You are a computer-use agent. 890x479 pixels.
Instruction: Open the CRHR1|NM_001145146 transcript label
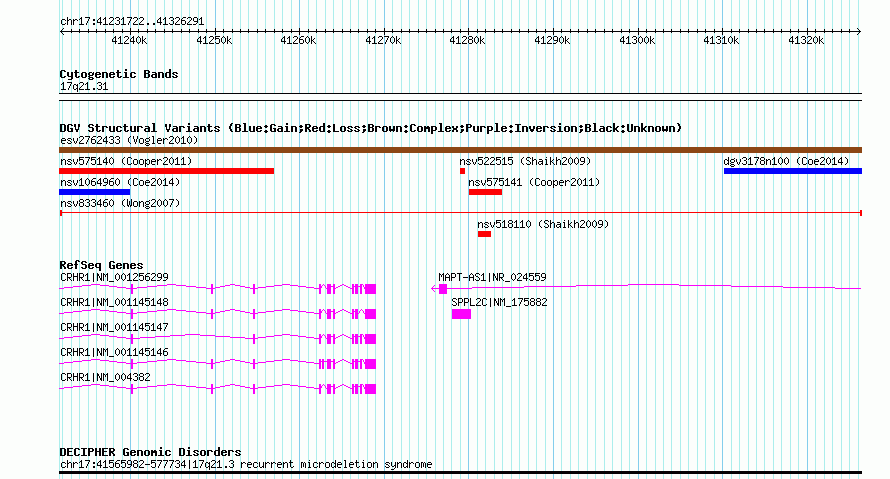114,352
